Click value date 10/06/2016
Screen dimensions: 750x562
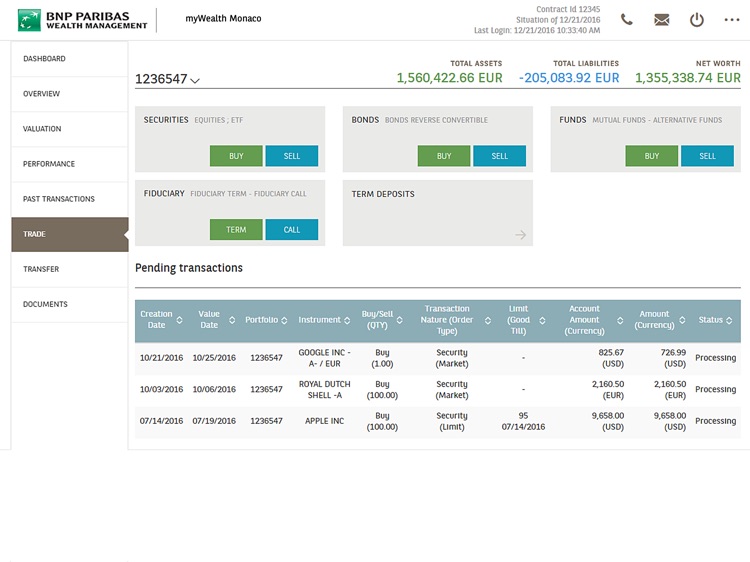point(214,389)
